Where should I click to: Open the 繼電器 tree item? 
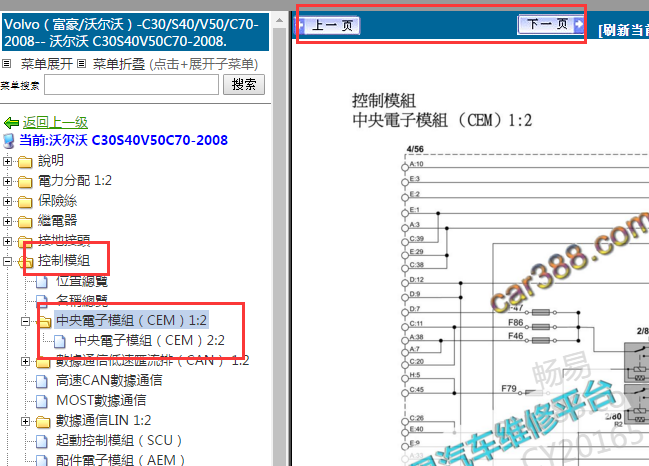coord(58,221)
